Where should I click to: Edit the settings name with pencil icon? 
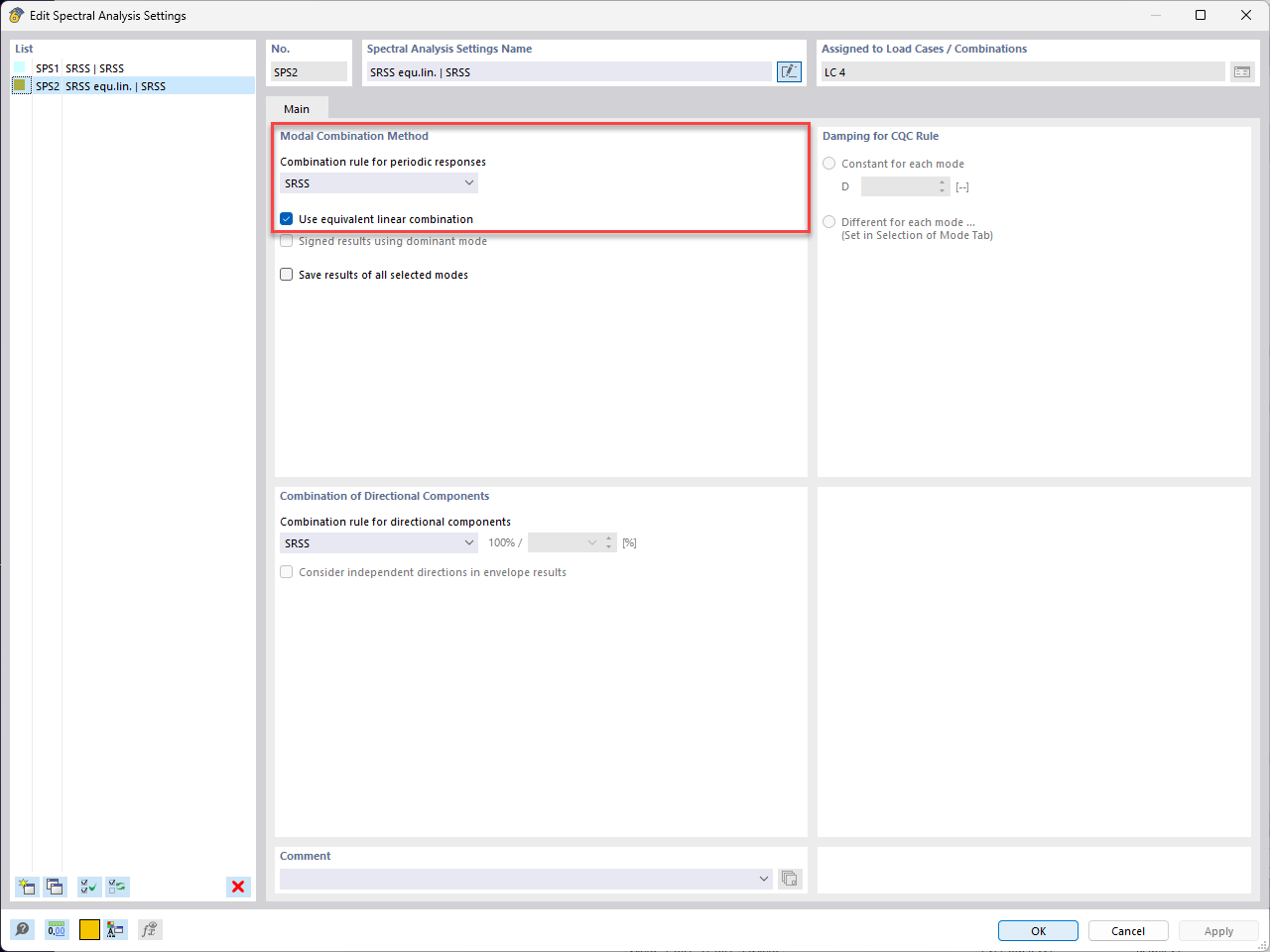click(789, 71)
